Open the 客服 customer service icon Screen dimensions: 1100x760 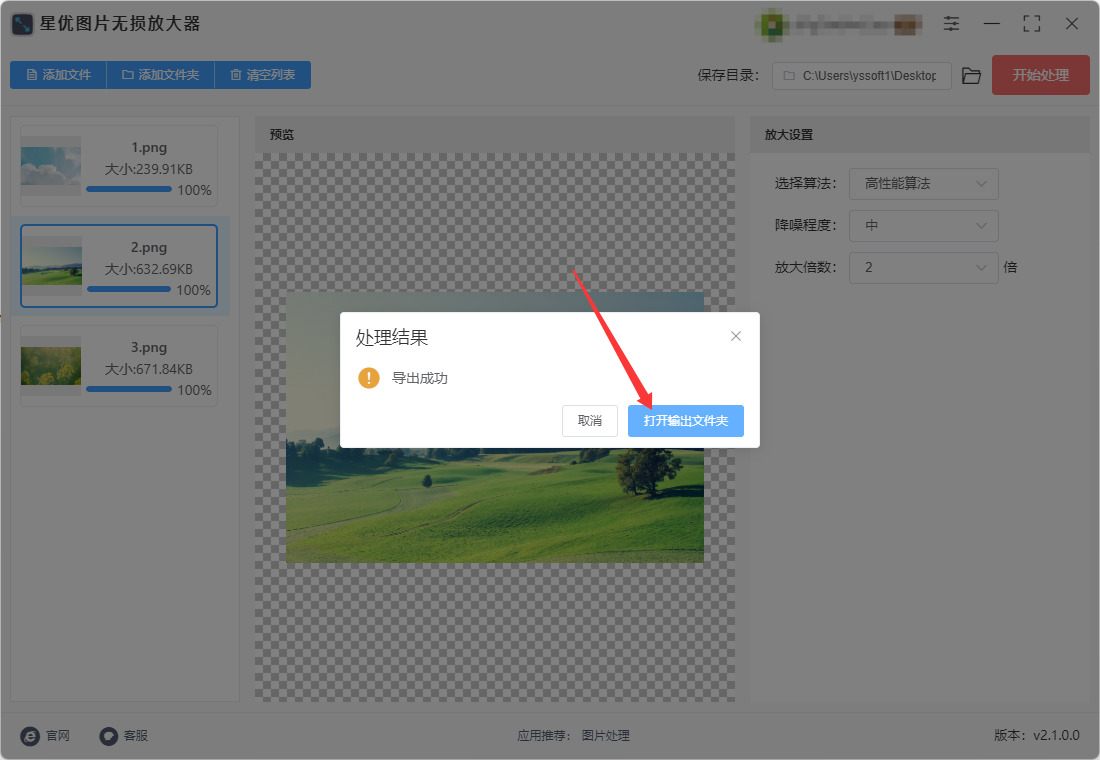pyautogui.click(x=108, y=735)
